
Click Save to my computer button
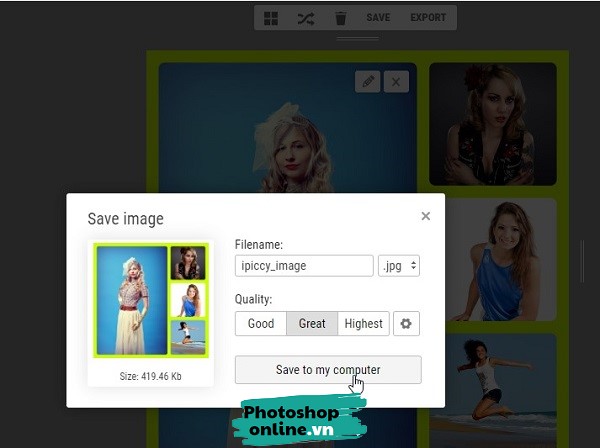(x=328, y=370)
